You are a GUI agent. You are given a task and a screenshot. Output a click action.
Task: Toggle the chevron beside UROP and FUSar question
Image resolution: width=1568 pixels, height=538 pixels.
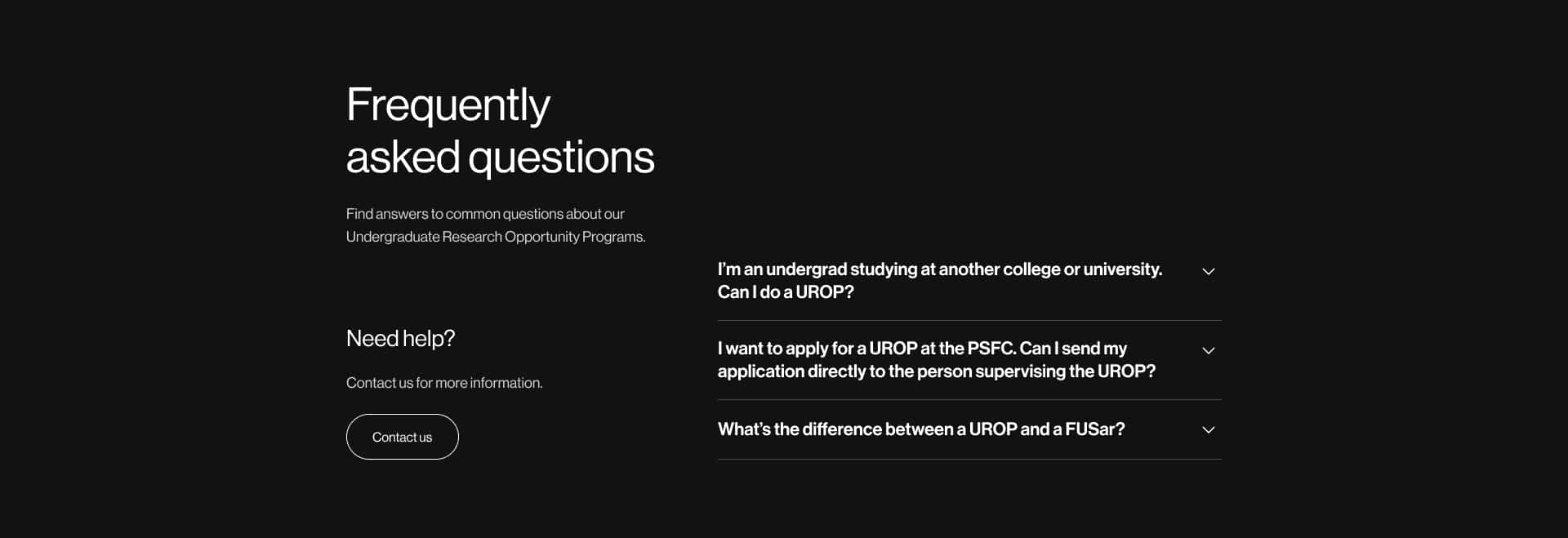(x=1208, y=429)
